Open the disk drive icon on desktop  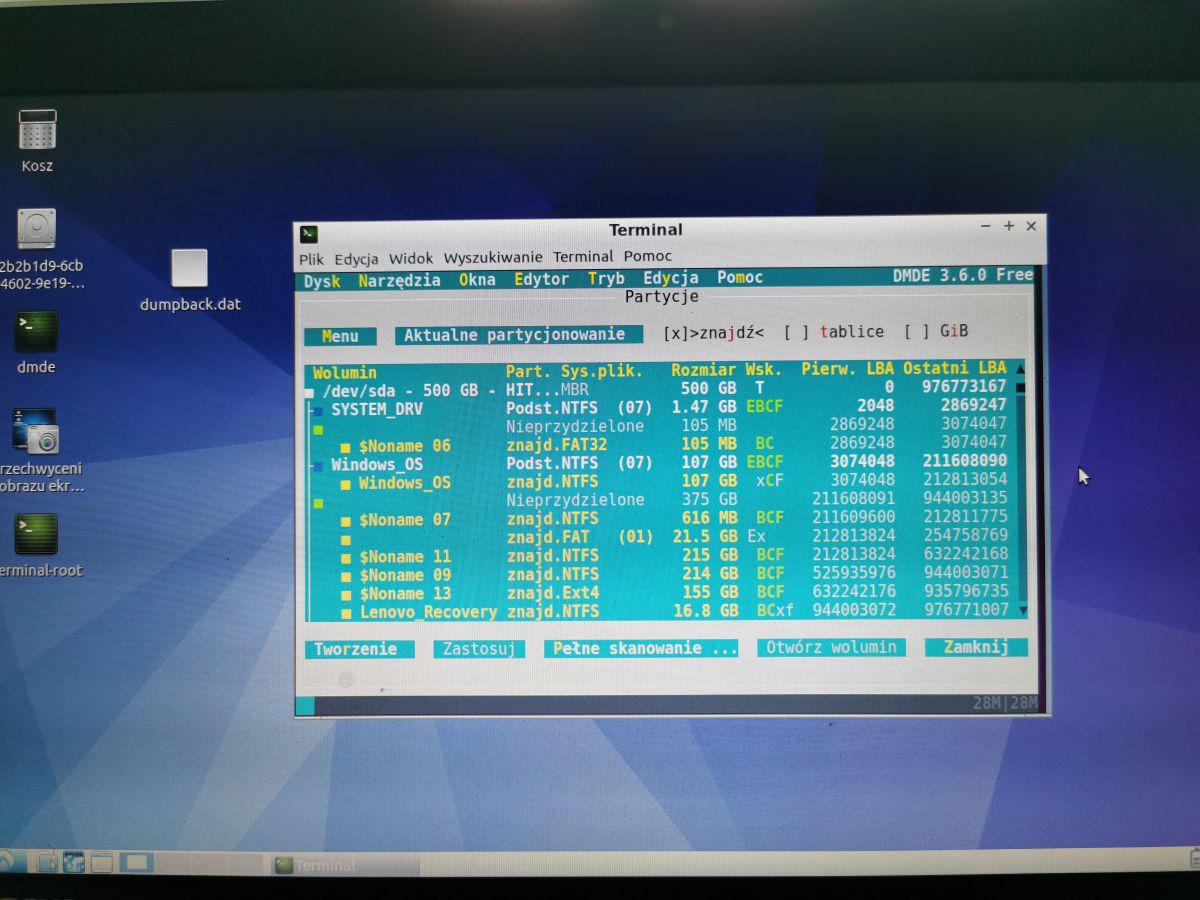pyautogui.click(x=37, y=229)
